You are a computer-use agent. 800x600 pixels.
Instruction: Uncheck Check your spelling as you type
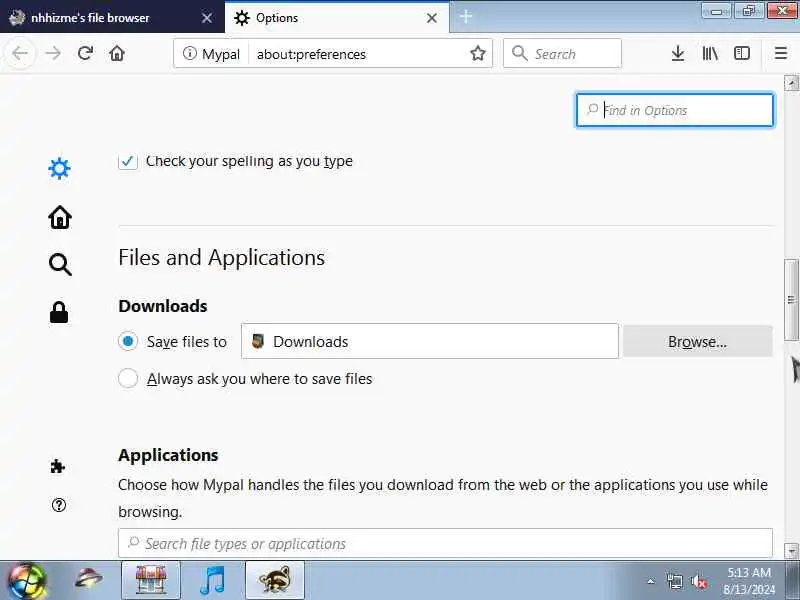(x=128, y=161)
